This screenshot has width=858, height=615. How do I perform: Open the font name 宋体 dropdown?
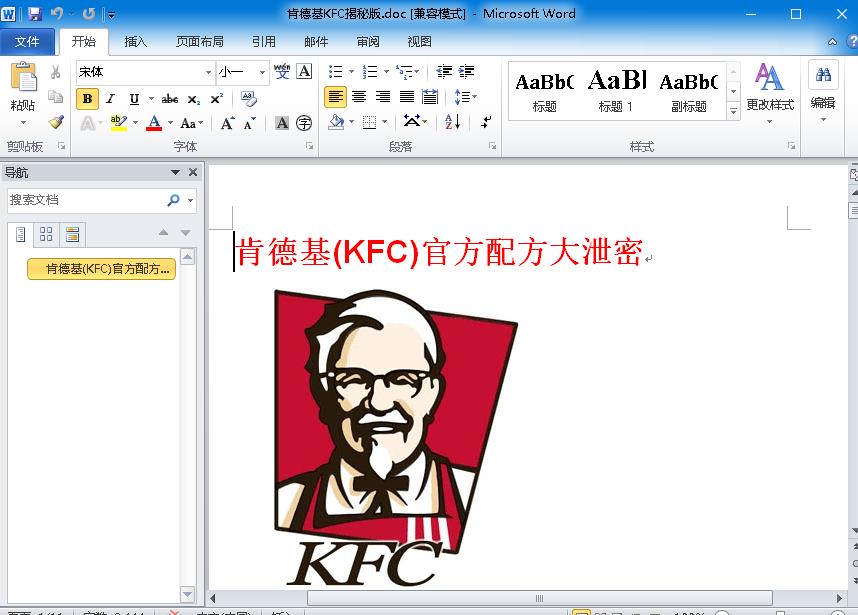tap(208, 72)
